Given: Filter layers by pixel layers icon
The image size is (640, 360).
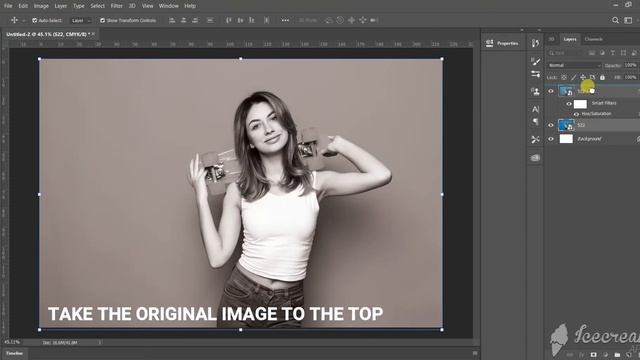Looking at the screenshot, I should tap(591, 53).
